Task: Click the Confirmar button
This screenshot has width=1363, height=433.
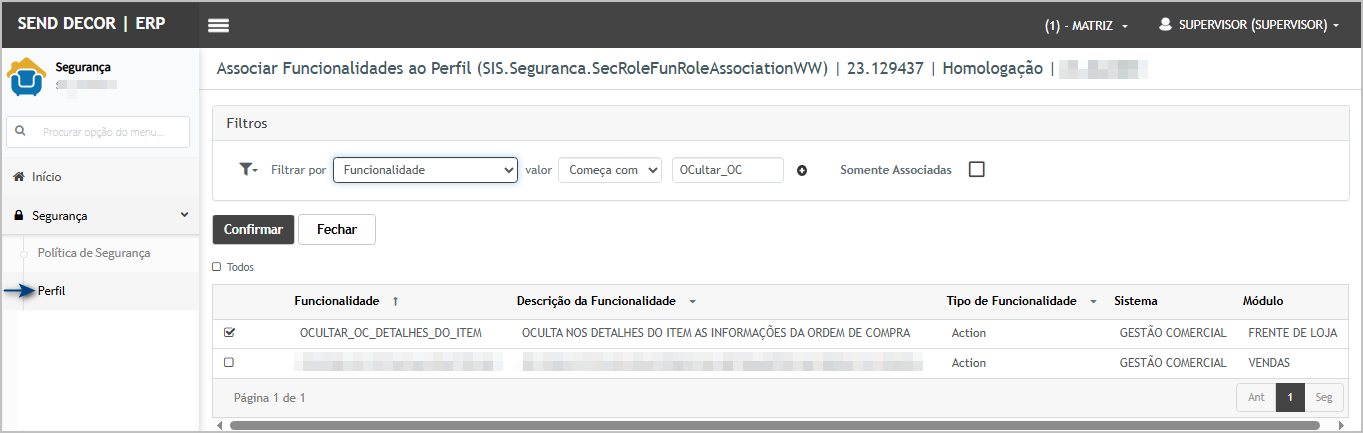Action: 253,229
